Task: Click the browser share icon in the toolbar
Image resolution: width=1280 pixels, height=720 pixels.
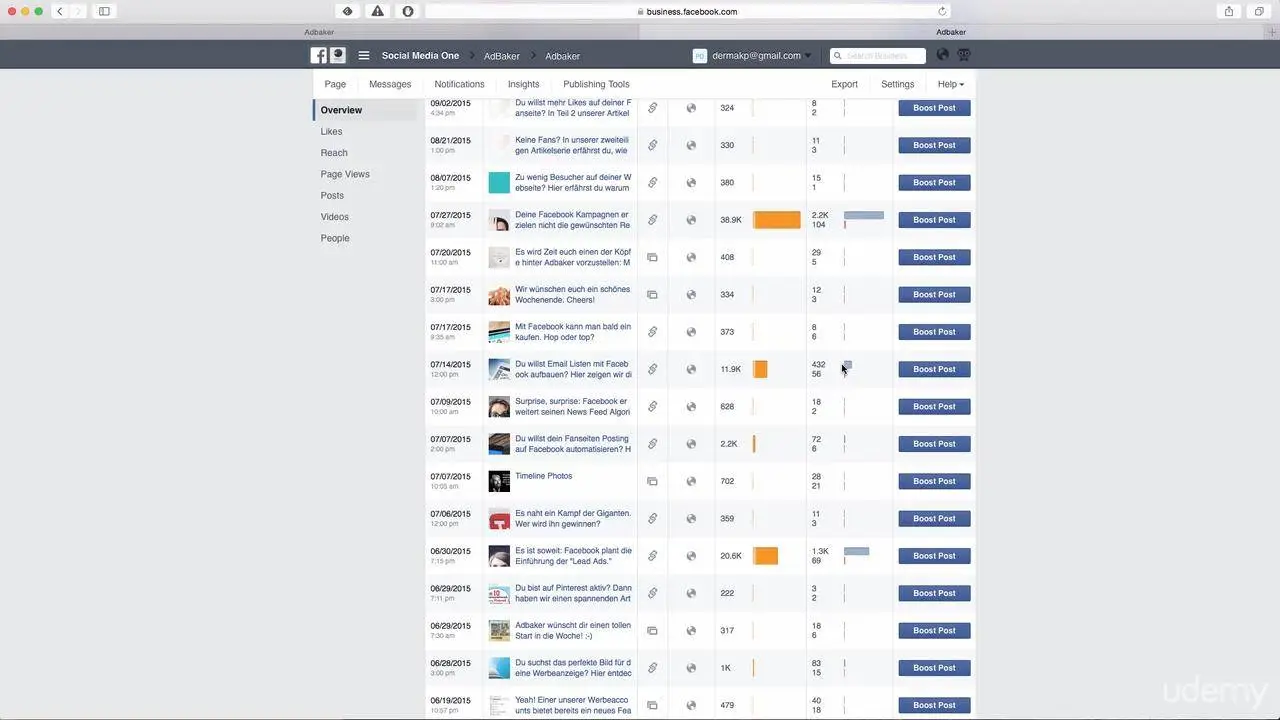Action: tap(1228, 11)
